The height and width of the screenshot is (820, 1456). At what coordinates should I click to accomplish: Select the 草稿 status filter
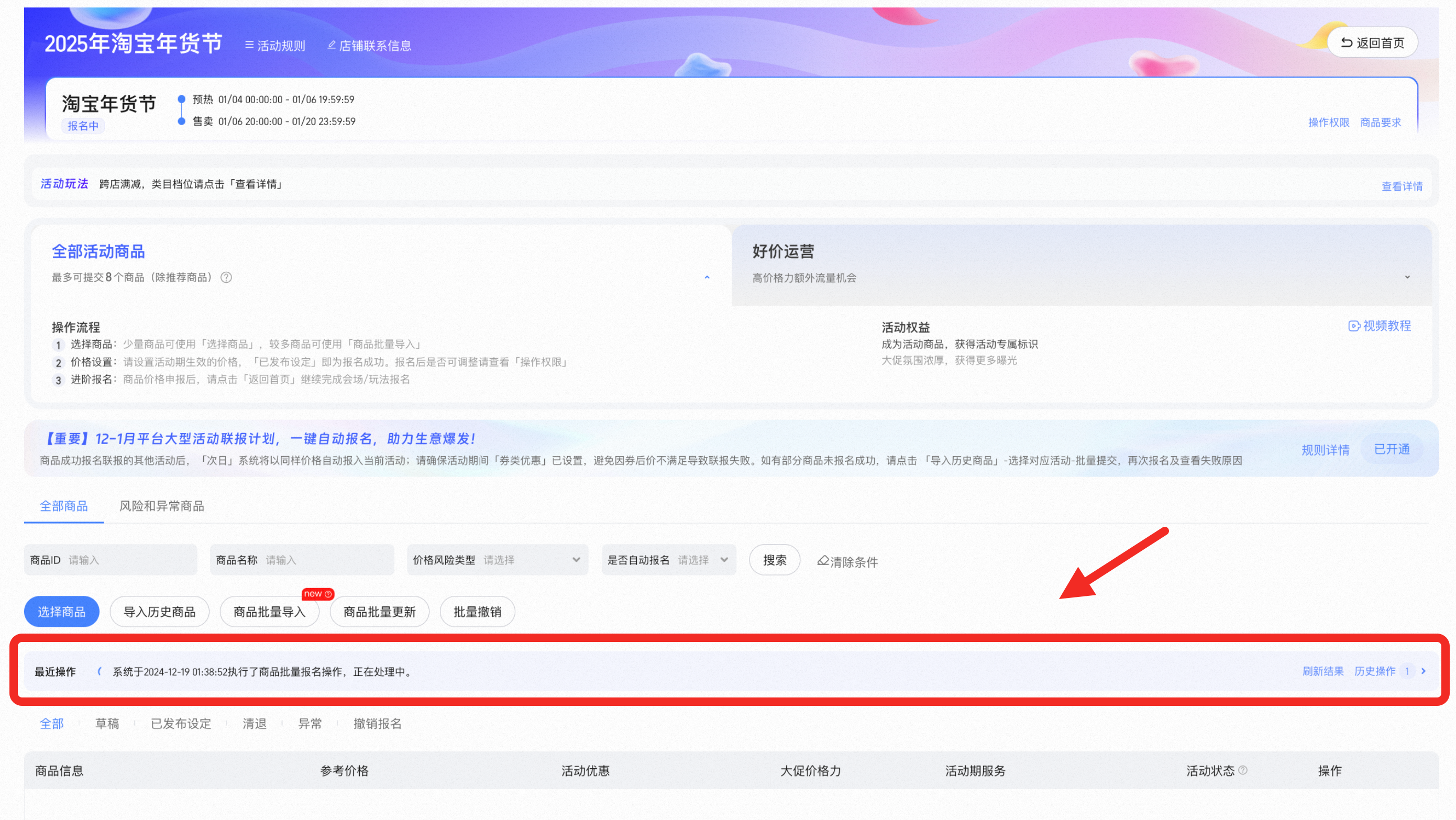(107, 723)
